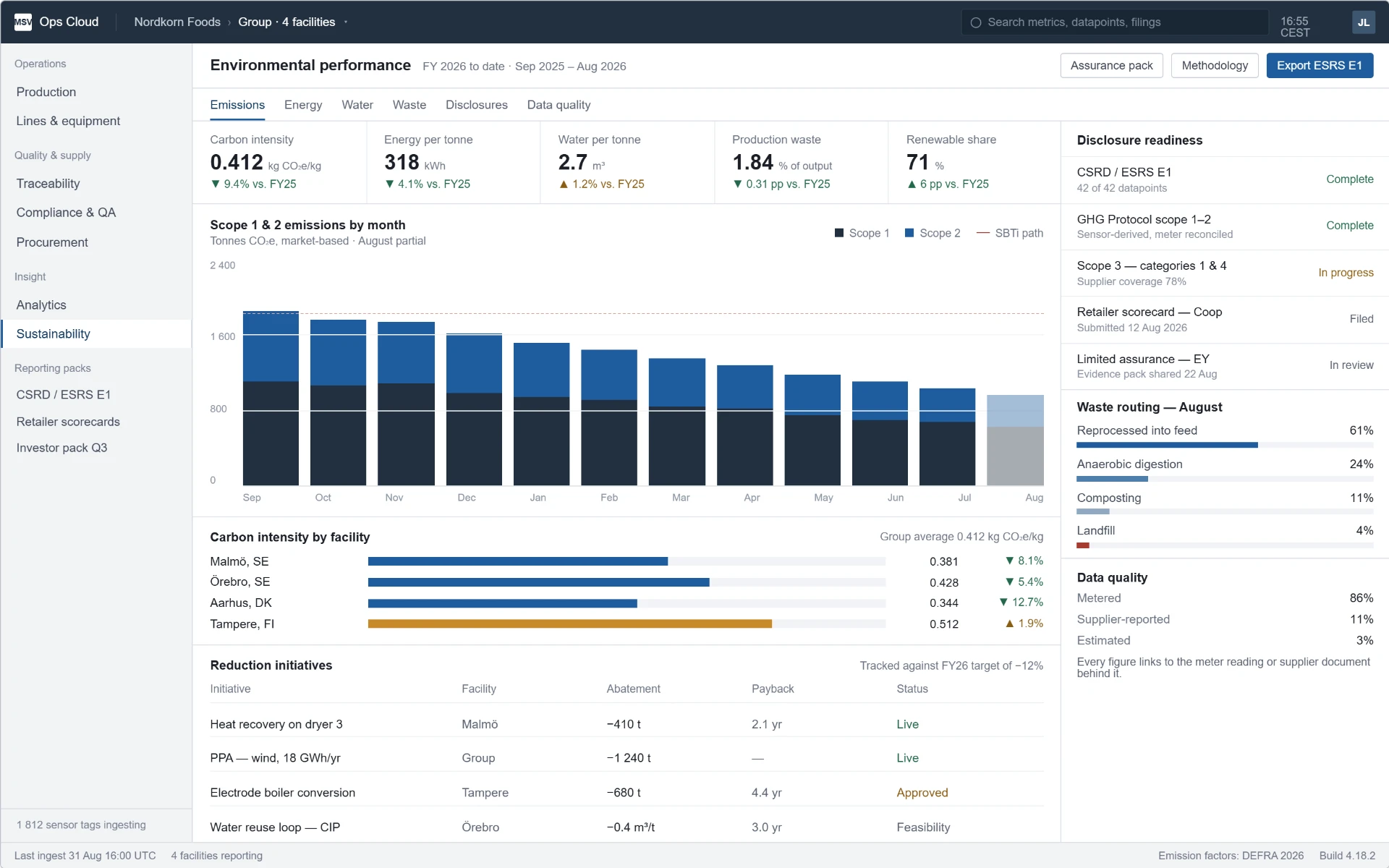Click Reprocessed into feed progress bar

pyautogui.click(x=1225, y=446)
